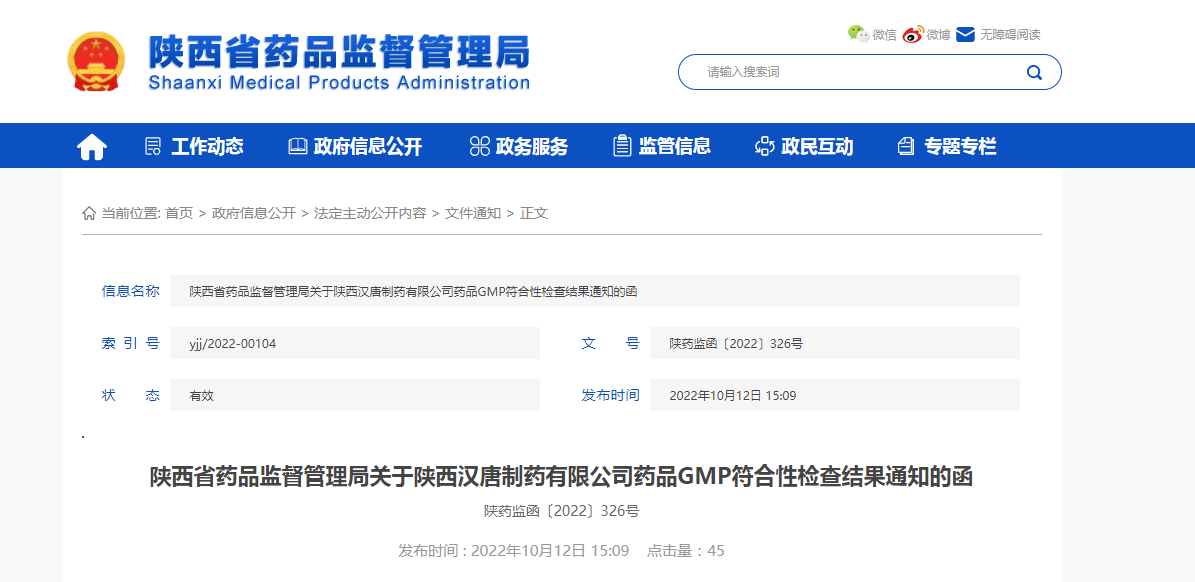Click 文件通知 in the breadcrumb
Screen dimensions: 1195x582
tap(473, 213)
